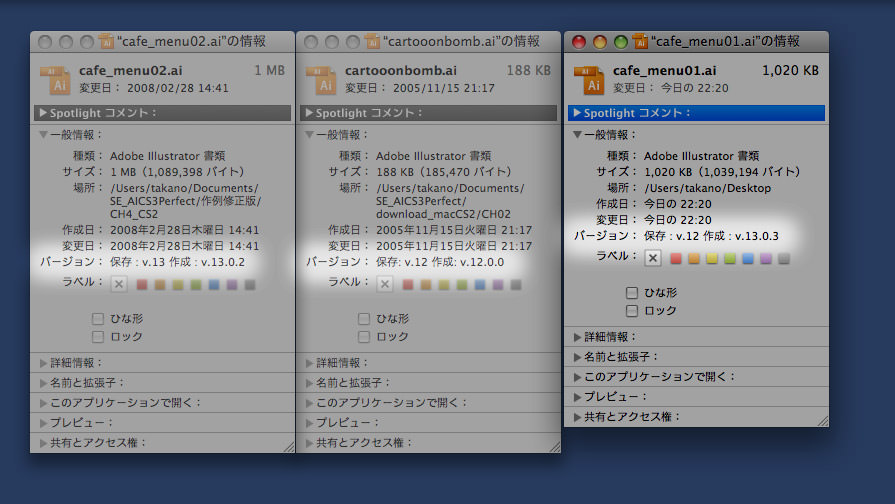Tick ロック checkbox in cafe_menu01.ai window

pos(631,311)
